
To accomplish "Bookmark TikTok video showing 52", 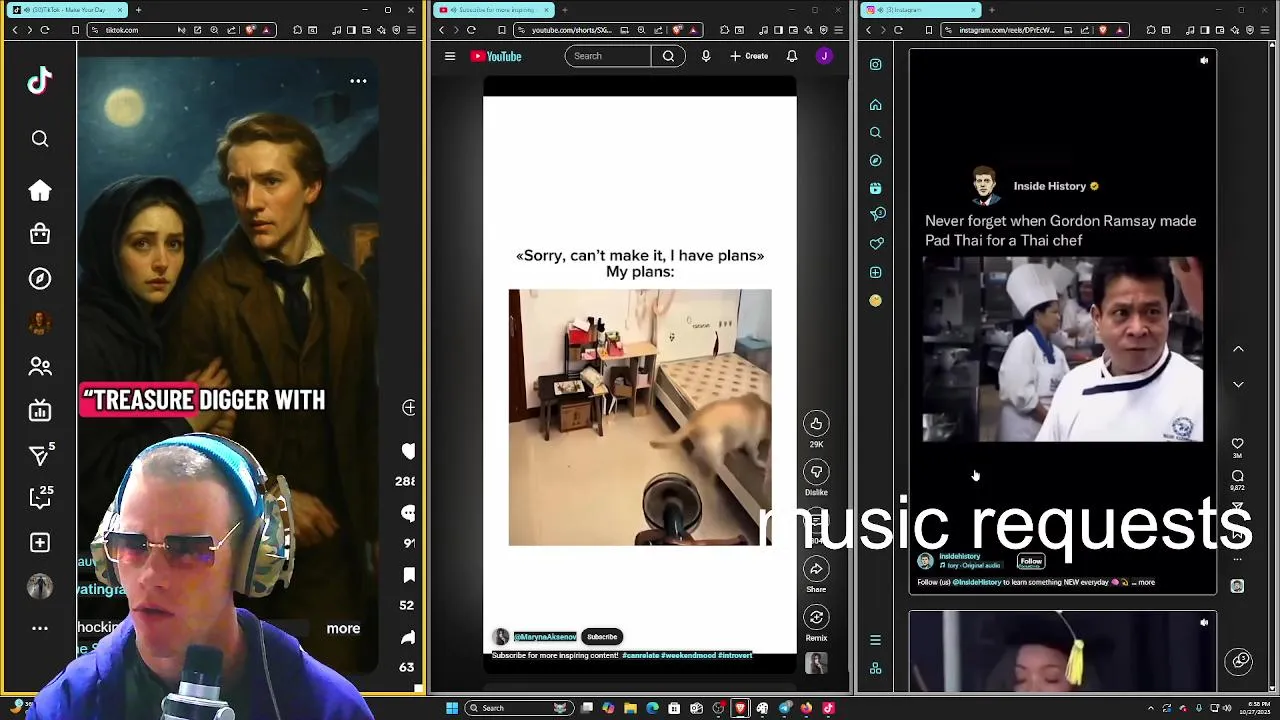I will point(408,575).
